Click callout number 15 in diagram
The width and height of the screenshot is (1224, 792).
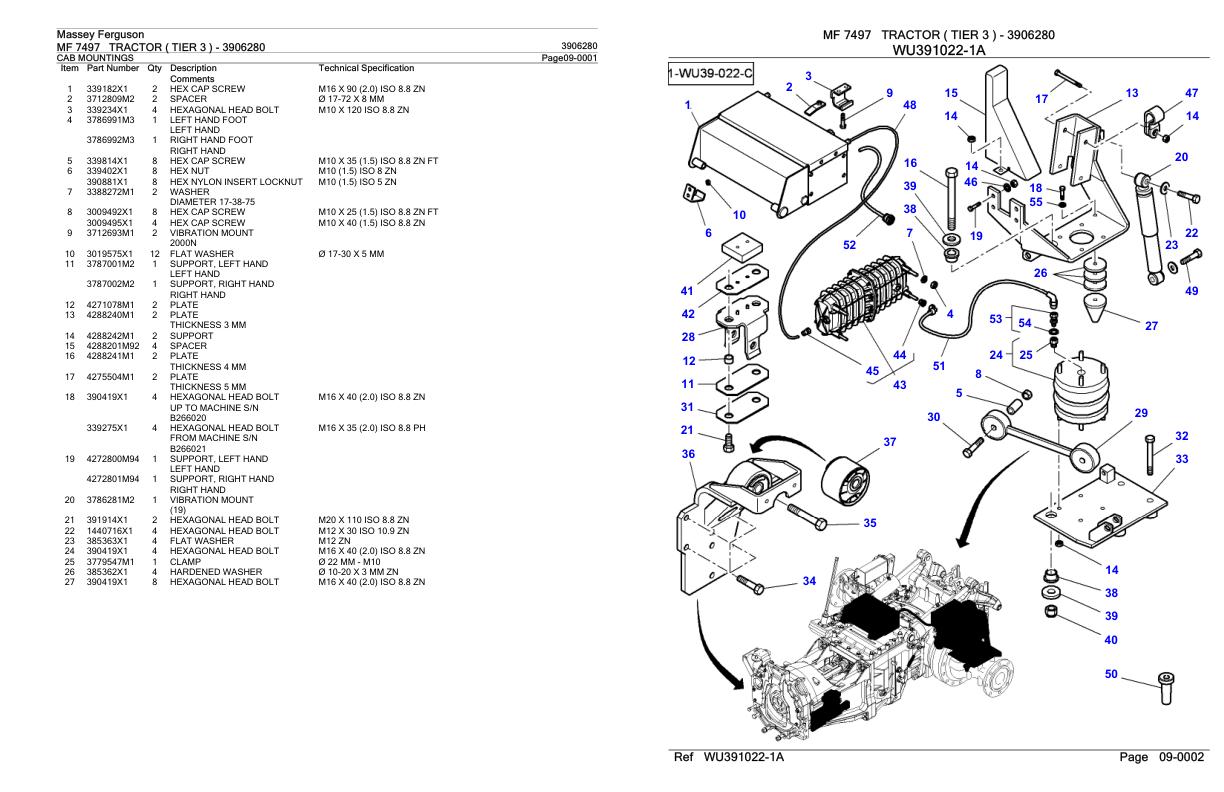pos(951,93)
